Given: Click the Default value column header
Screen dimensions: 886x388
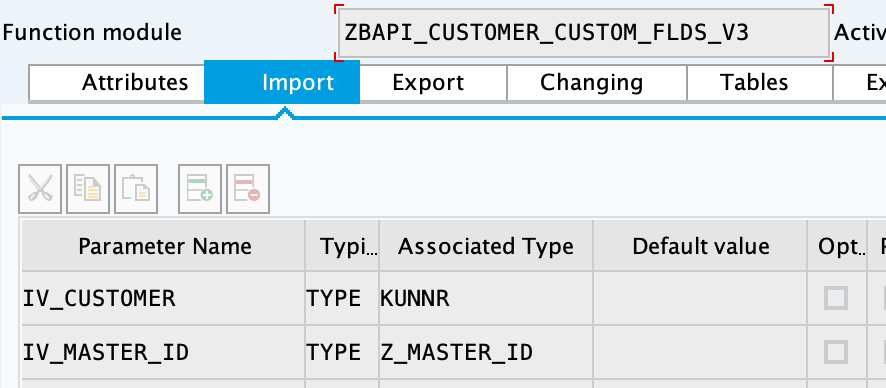Looking at the screenshot, I should [700, 246].
